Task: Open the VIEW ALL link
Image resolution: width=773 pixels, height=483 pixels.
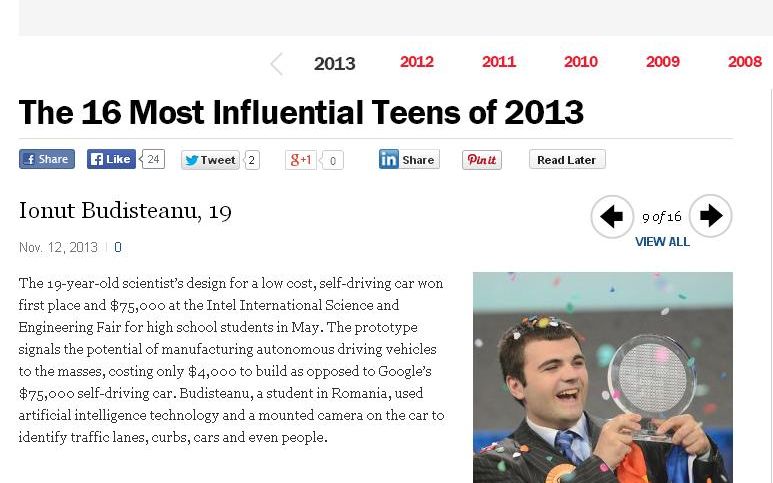Action: tap(662, 242)
